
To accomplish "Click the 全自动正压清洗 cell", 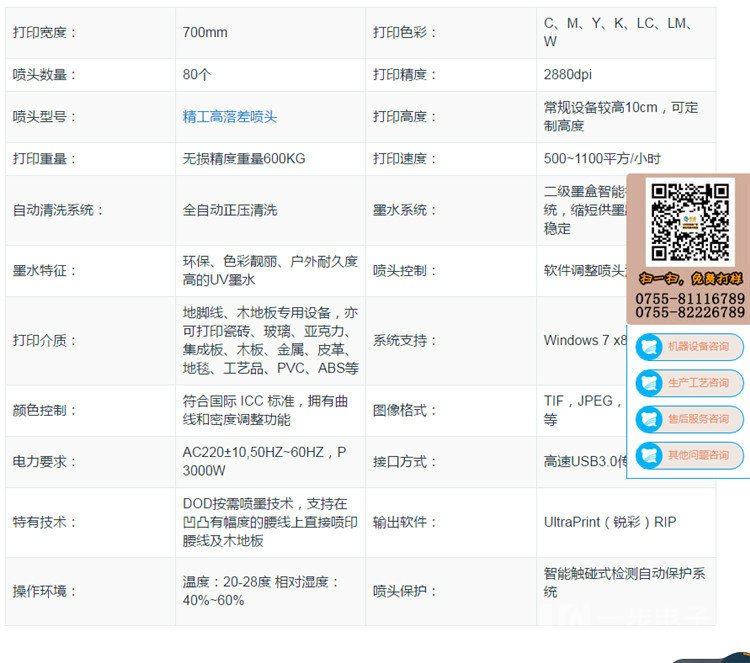I will pos(230,211).
